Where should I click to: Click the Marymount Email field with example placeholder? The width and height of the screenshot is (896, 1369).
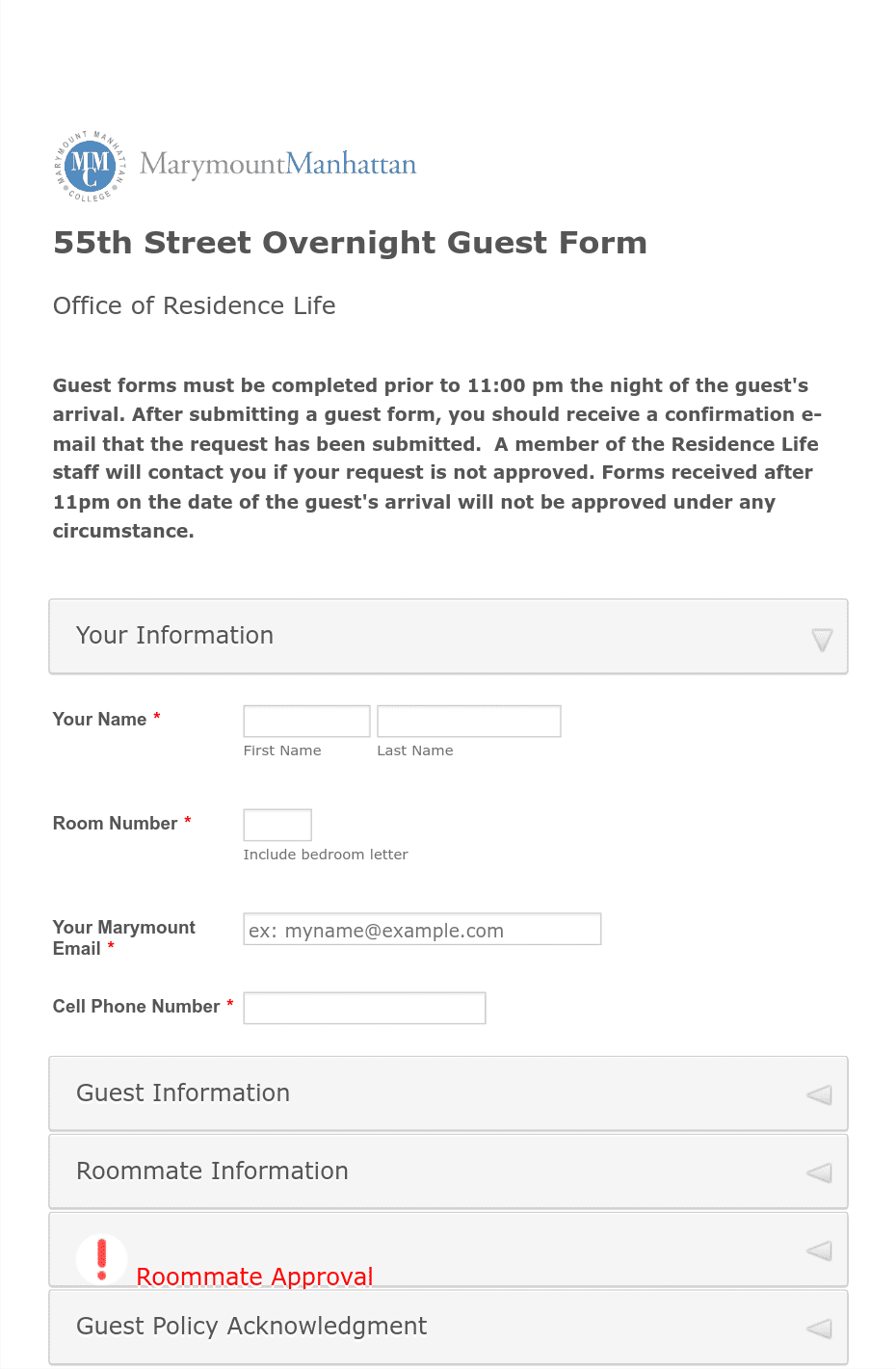tap(421, 928)
